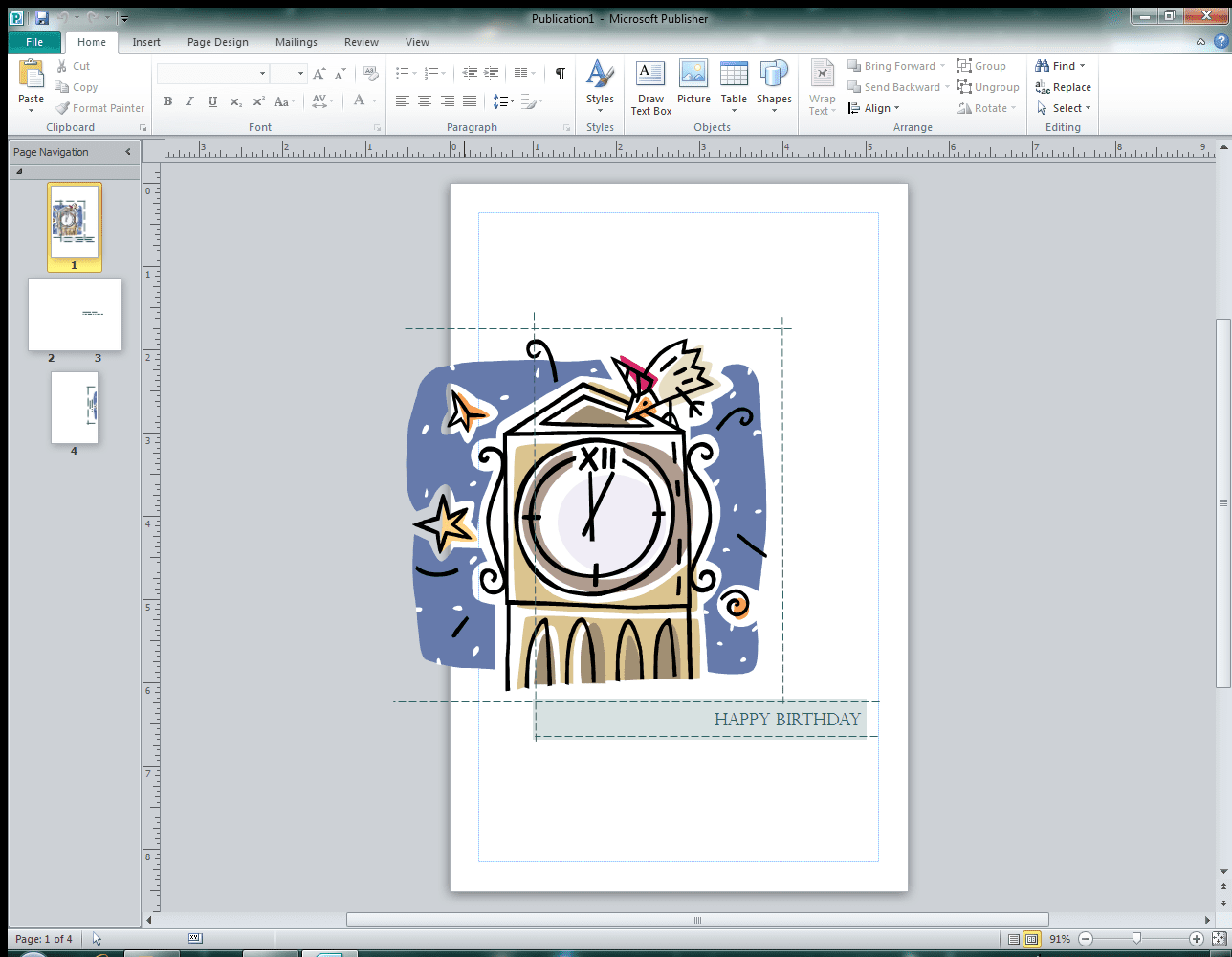
Task: Switch to two-page spread view
Action: tap(1031, 939)
